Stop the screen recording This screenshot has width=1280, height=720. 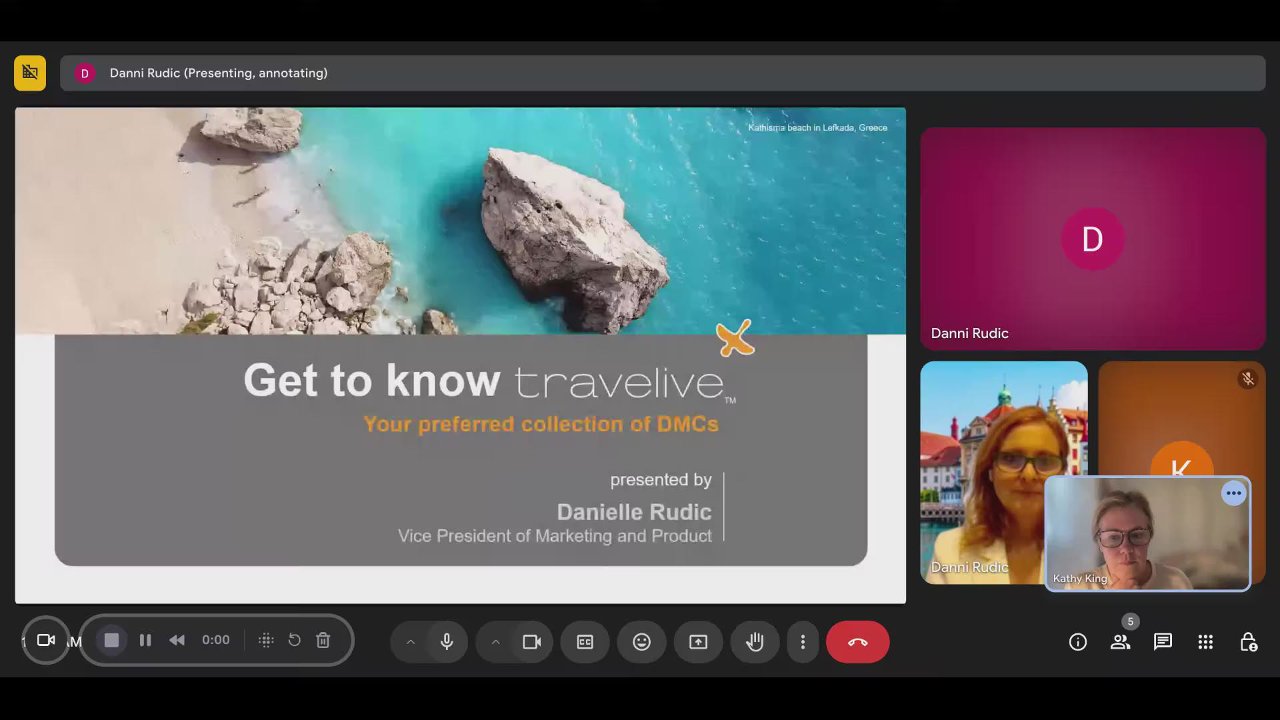point(112,640)
